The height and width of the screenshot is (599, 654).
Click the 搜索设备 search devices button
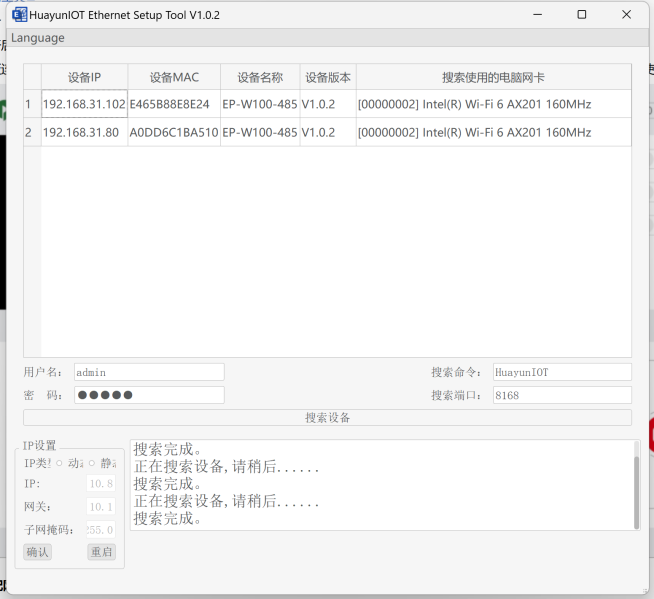(327, 417)
